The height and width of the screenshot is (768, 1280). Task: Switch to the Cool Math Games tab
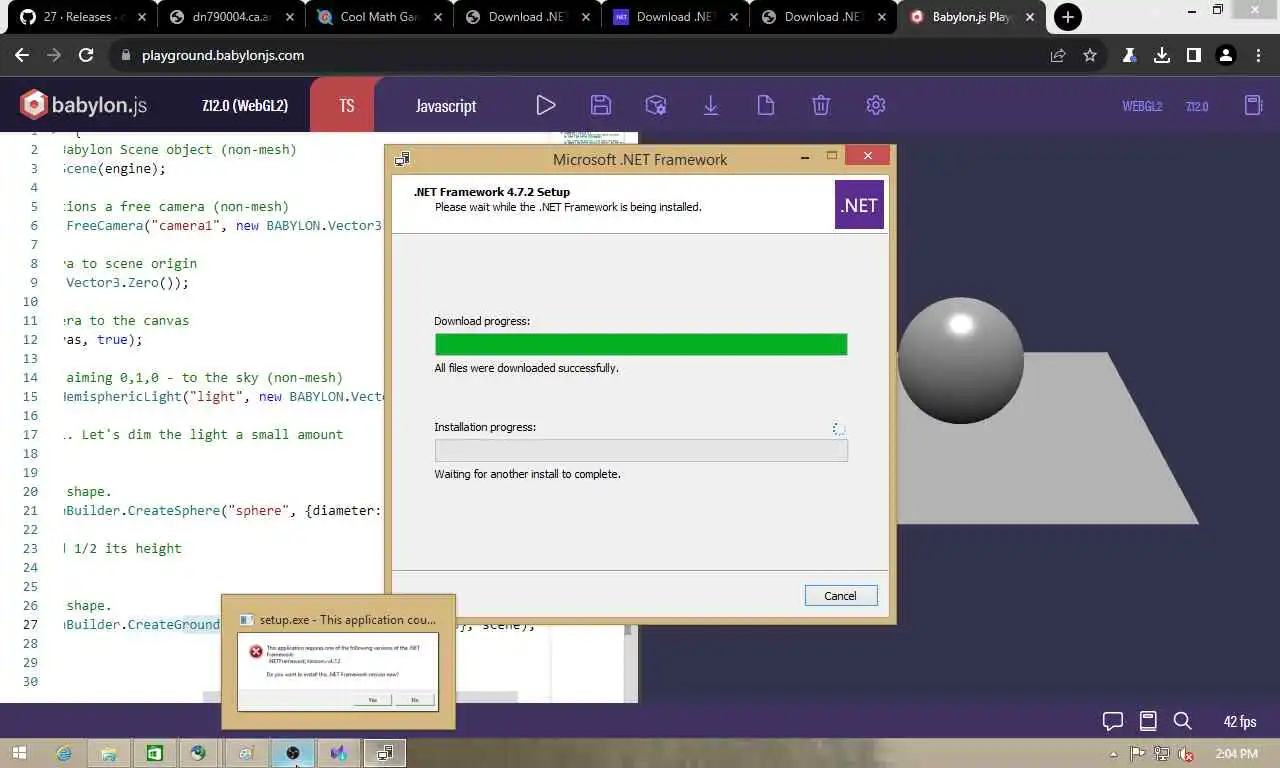(x=379, y=17)
